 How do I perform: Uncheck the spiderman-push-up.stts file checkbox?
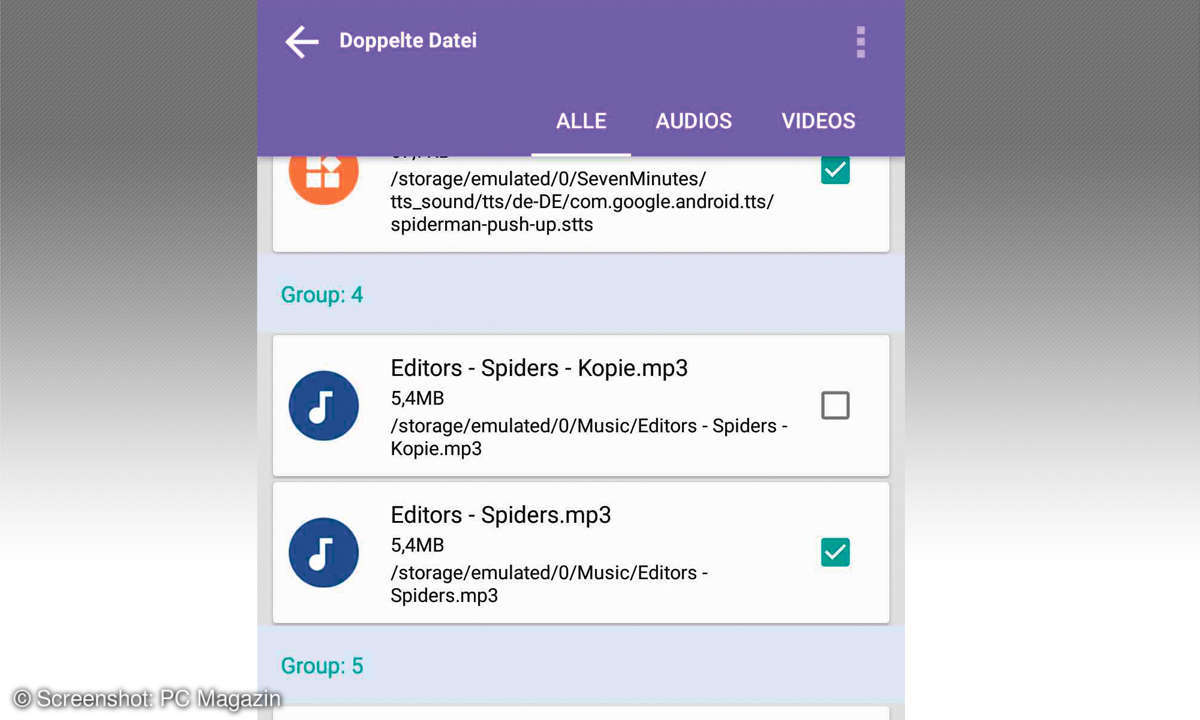[x=835, y=170]
